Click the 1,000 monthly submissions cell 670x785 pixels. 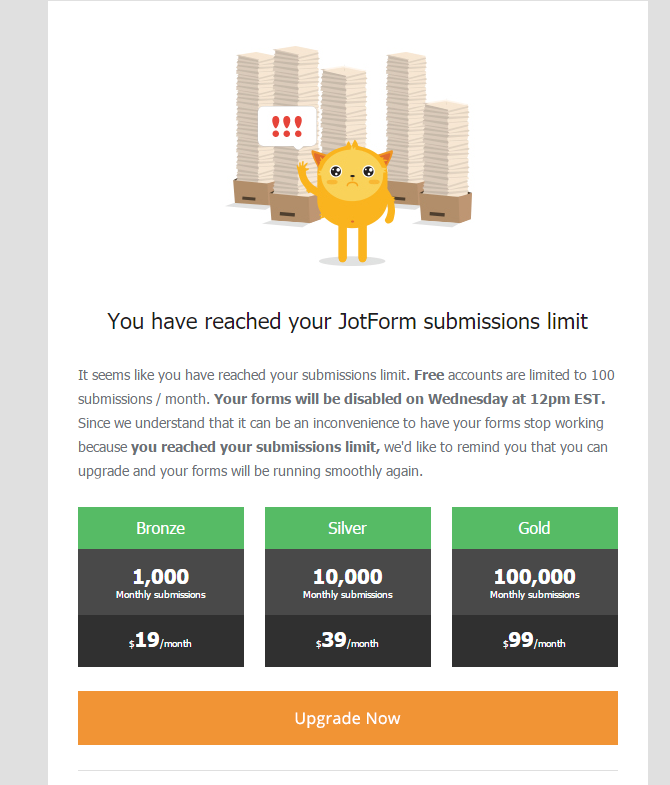(161, 582)
